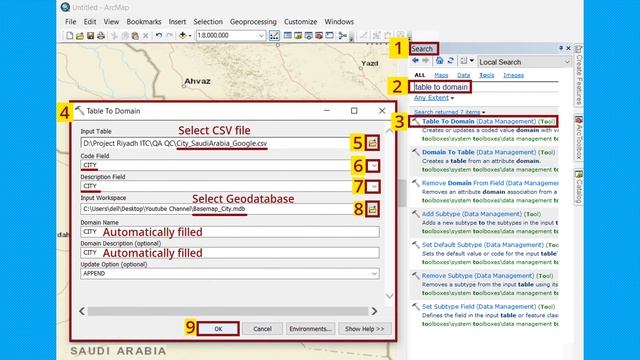Viewport: 640px width, 360px height.
Task: Click the Paste icon in toolbar
Action: [135, 36]
